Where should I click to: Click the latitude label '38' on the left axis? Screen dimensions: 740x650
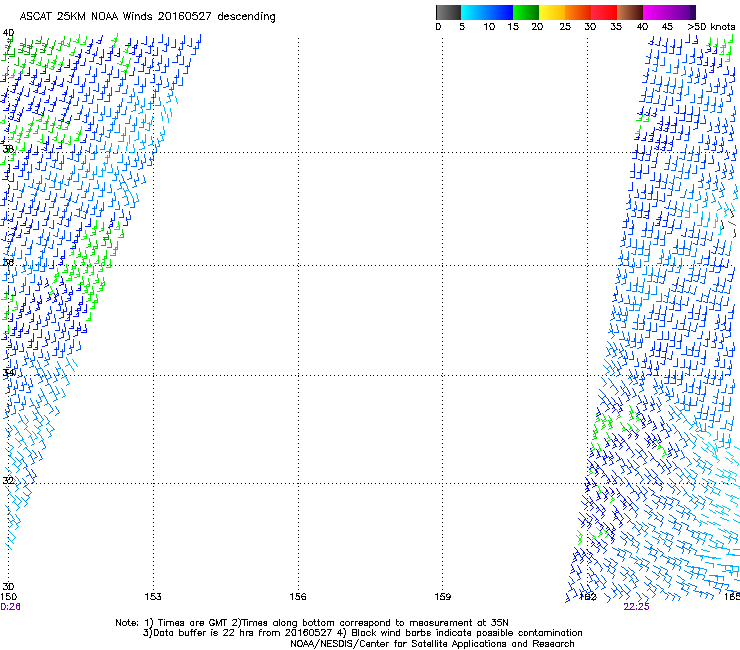[8, 149]
